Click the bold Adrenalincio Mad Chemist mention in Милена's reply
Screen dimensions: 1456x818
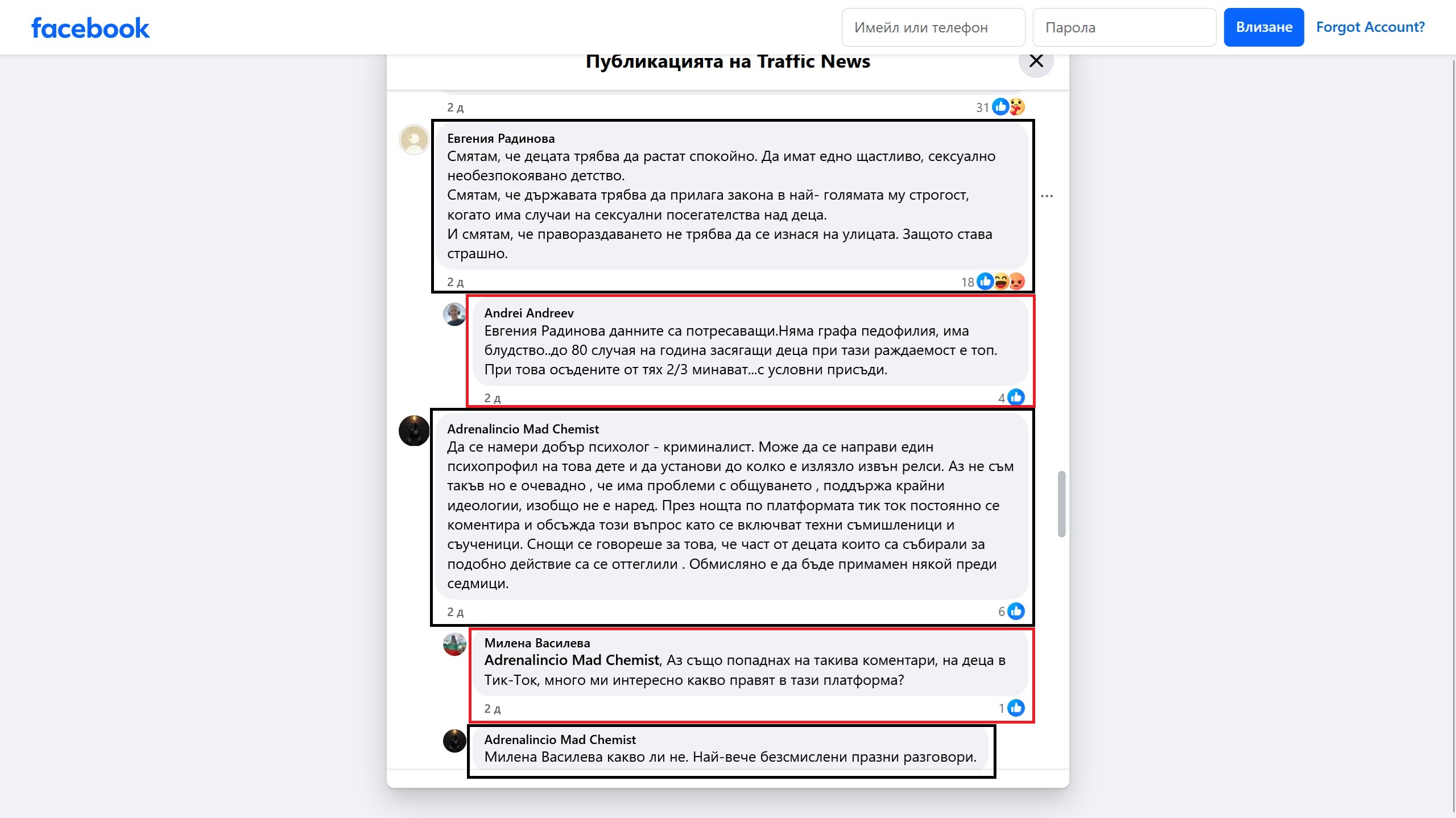tap(572, 660)
